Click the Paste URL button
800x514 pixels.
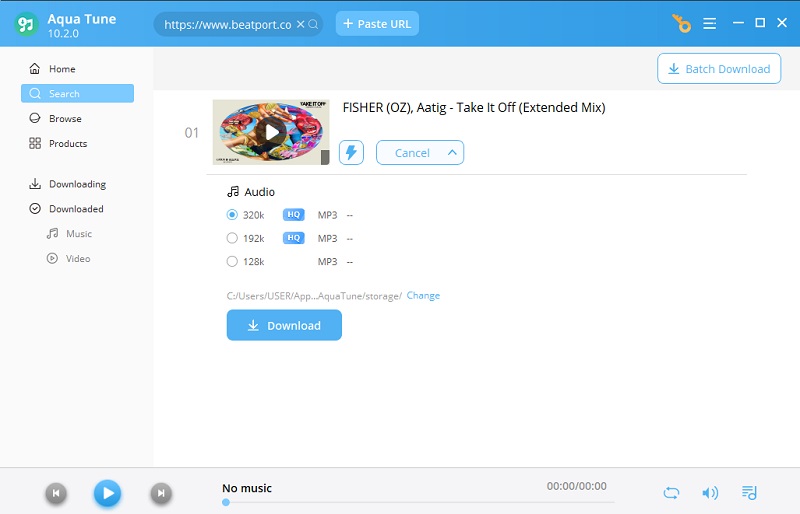(x=377, y=24)
